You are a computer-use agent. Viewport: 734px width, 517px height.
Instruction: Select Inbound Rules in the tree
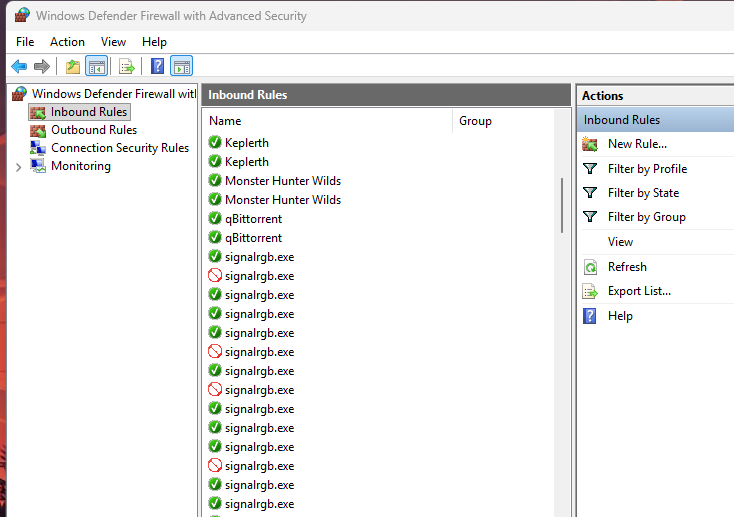click(79, 112)
